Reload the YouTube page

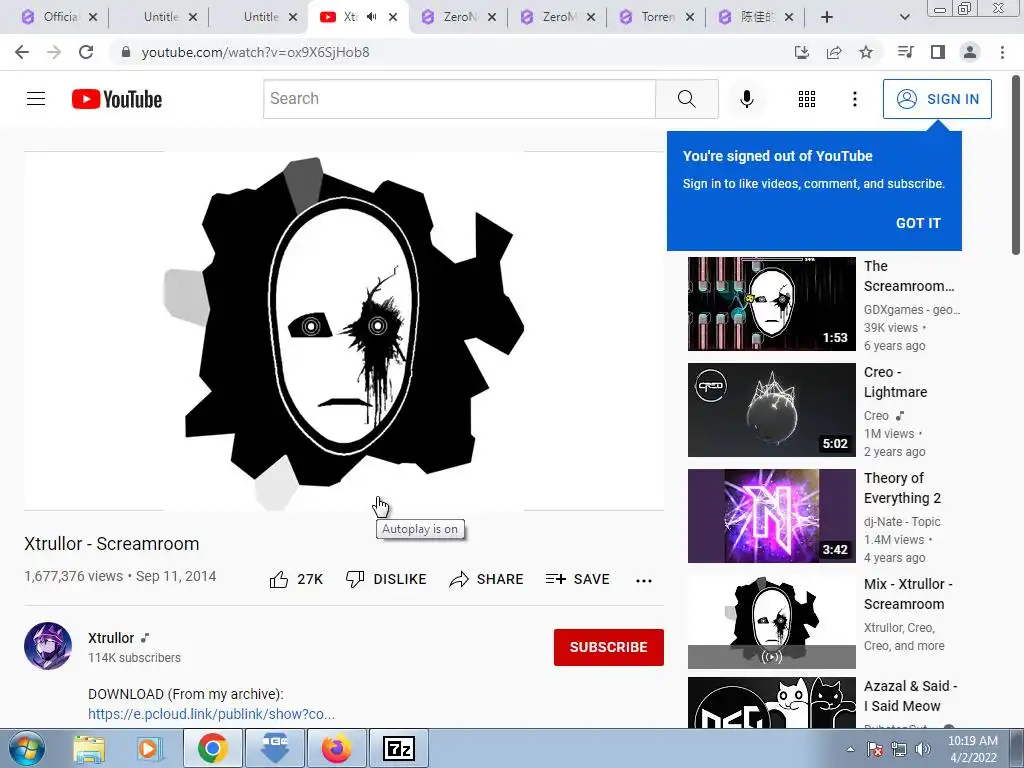[x=86, y=52]
